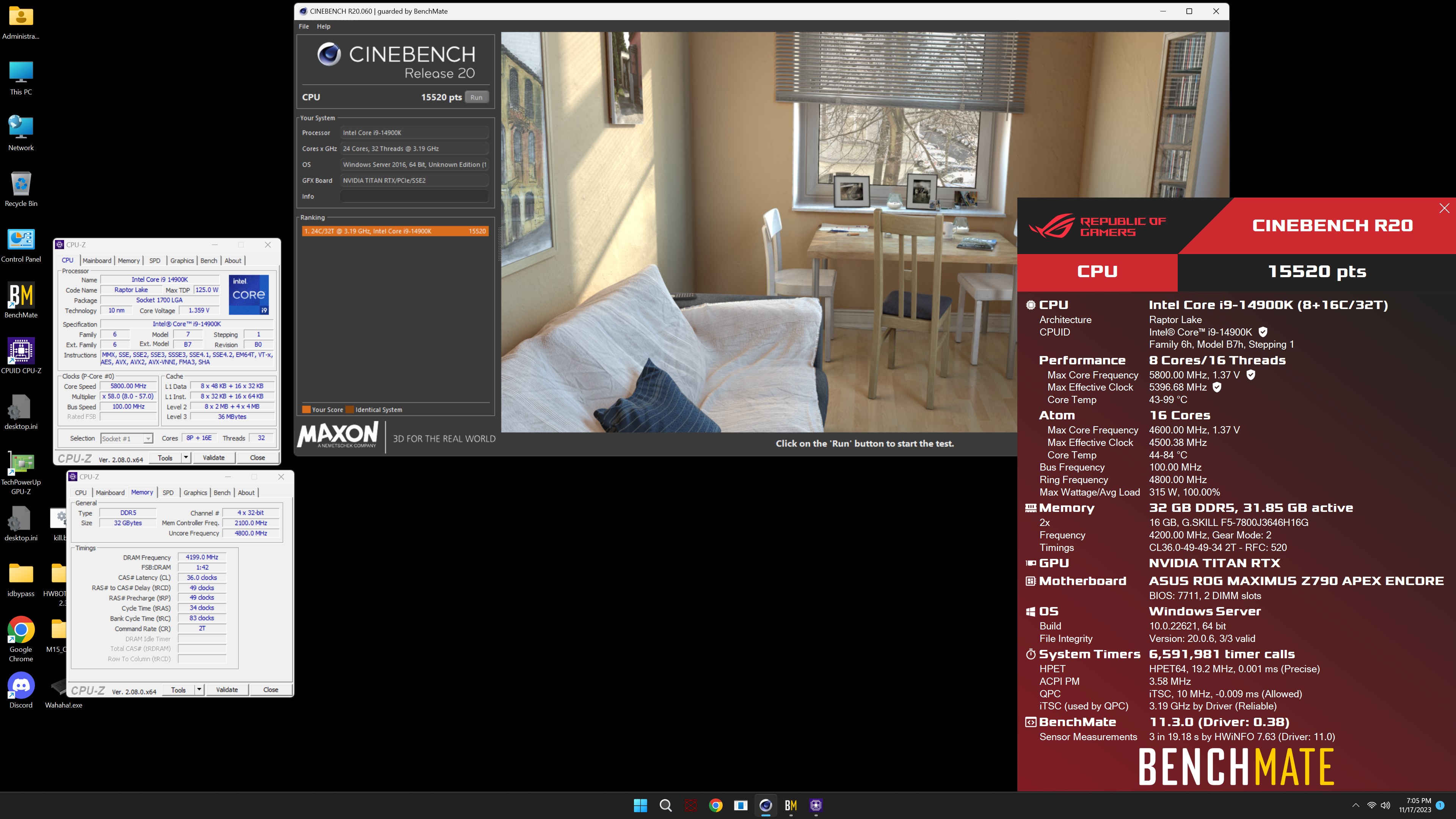
Task: Launch TechPowerUp GPU-Z desktop shortcut
Action: tap(21, 472)
